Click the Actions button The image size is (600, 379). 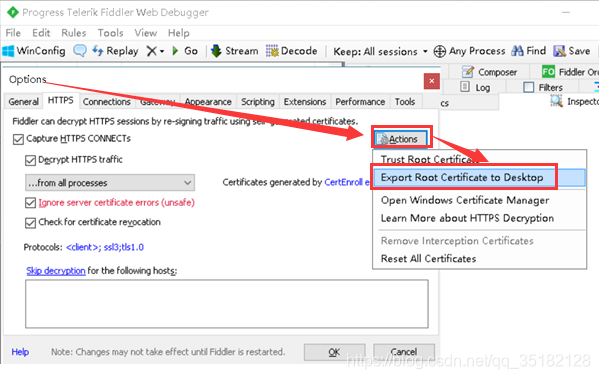401,139
